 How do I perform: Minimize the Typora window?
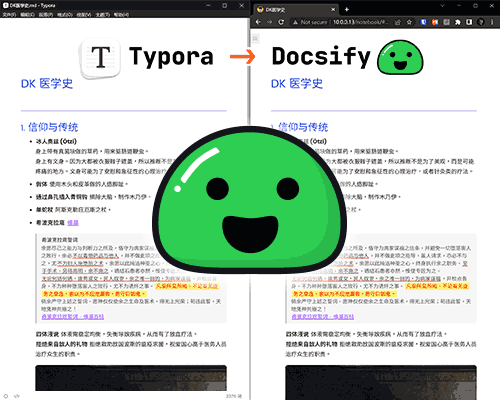click(x=208, y=5)
